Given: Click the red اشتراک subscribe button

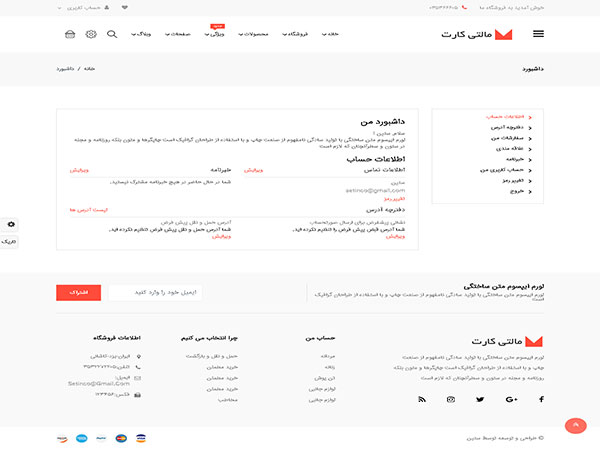Looking at the screenshot, I should pos(76,292).
